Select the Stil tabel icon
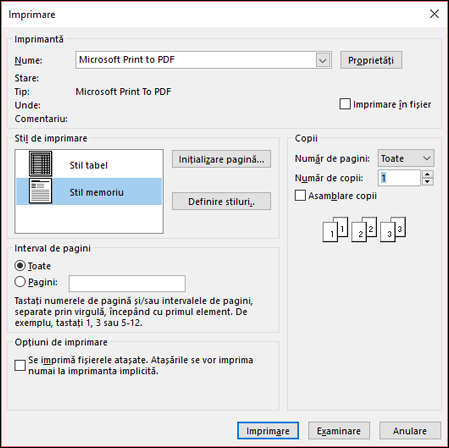 point(40,164)
